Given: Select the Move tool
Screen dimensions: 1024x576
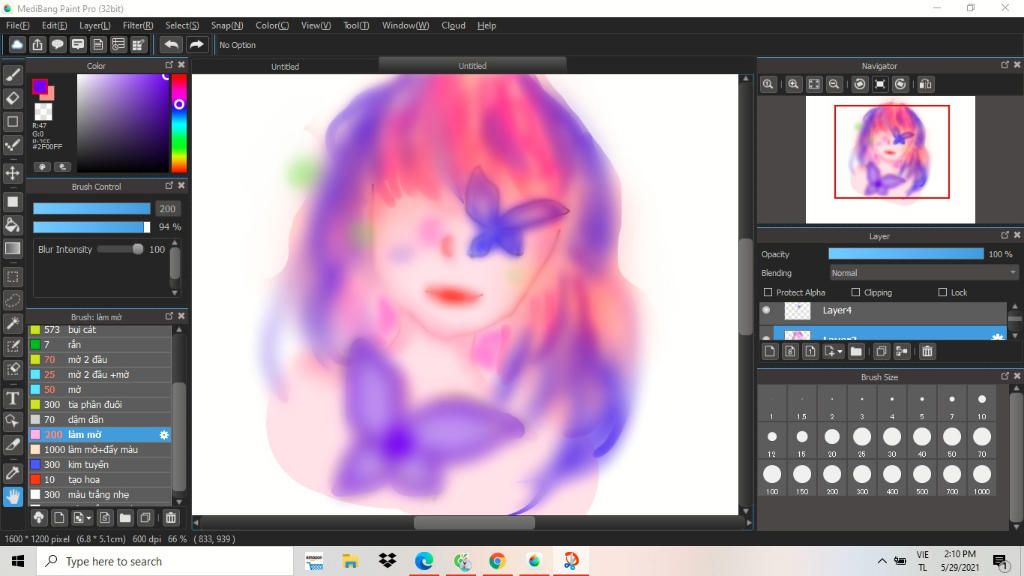Looking at the screenshot, I should click(x=12, y=173).
